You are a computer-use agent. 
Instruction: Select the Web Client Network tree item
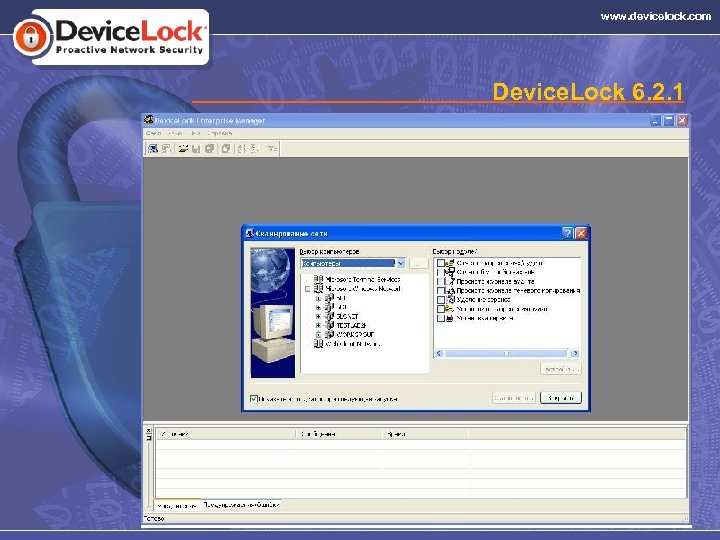click(353, 343)
